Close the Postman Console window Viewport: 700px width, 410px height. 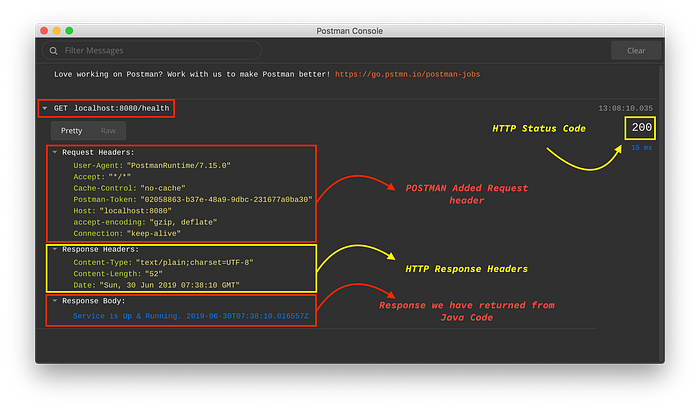(x=44, y=30)
